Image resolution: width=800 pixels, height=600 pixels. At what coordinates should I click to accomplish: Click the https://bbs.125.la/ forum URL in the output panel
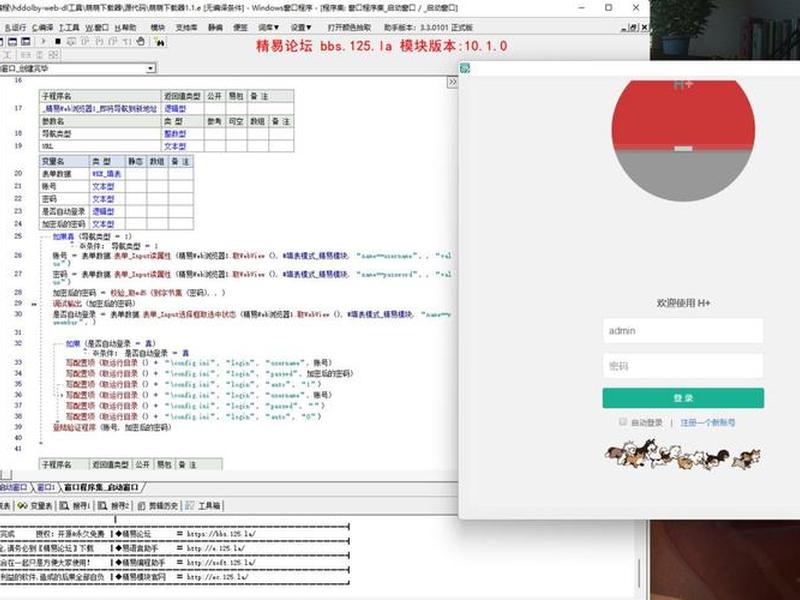221,534
